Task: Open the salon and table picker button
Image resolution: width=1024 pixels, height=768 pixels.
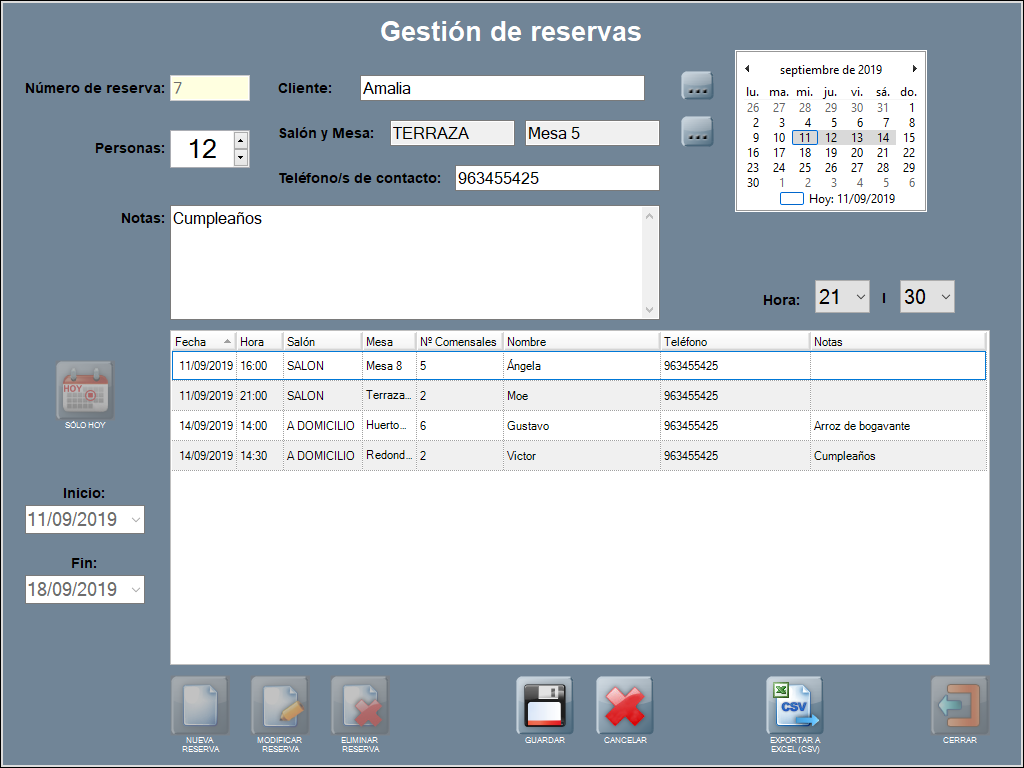Action: (697, 132)
